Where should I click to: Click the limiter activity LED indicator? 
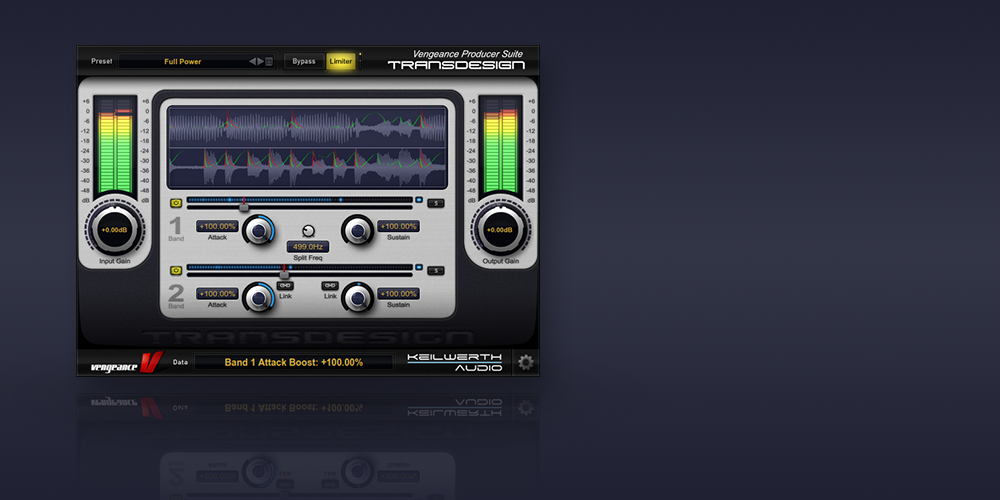360,61
